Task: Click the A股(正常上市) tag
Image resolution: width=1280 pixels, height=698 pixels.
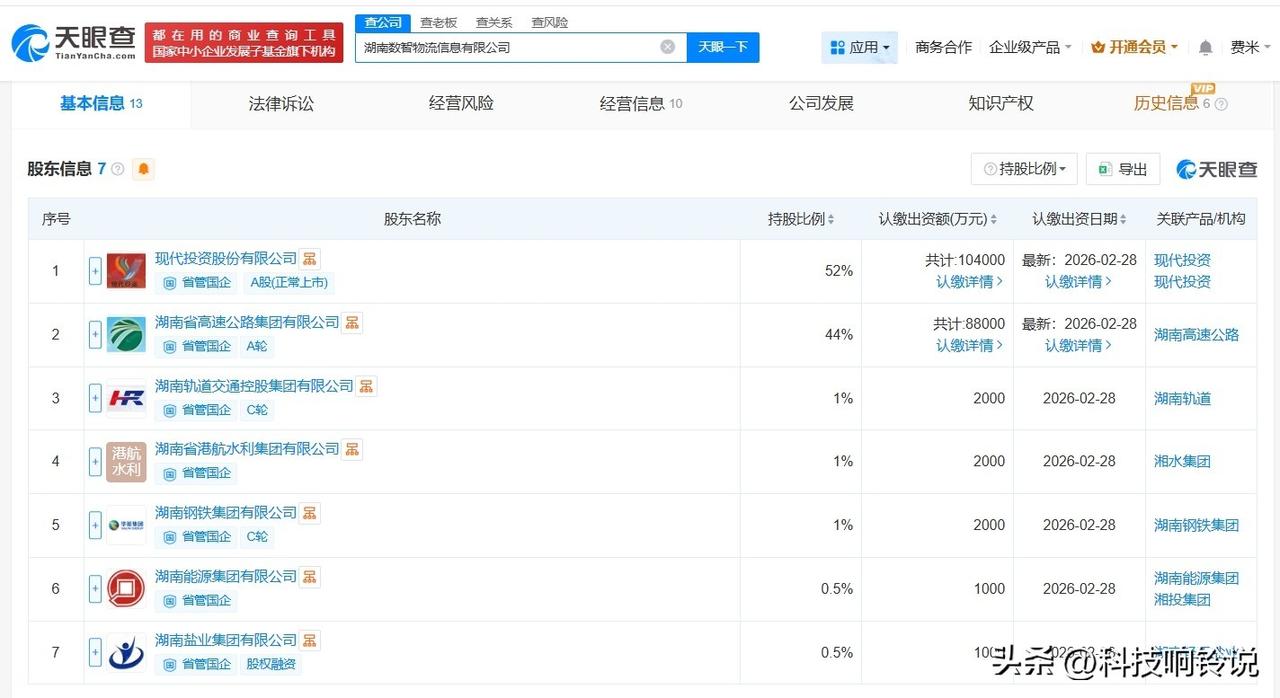Action: pyautogui.click(x=288, y=283)
